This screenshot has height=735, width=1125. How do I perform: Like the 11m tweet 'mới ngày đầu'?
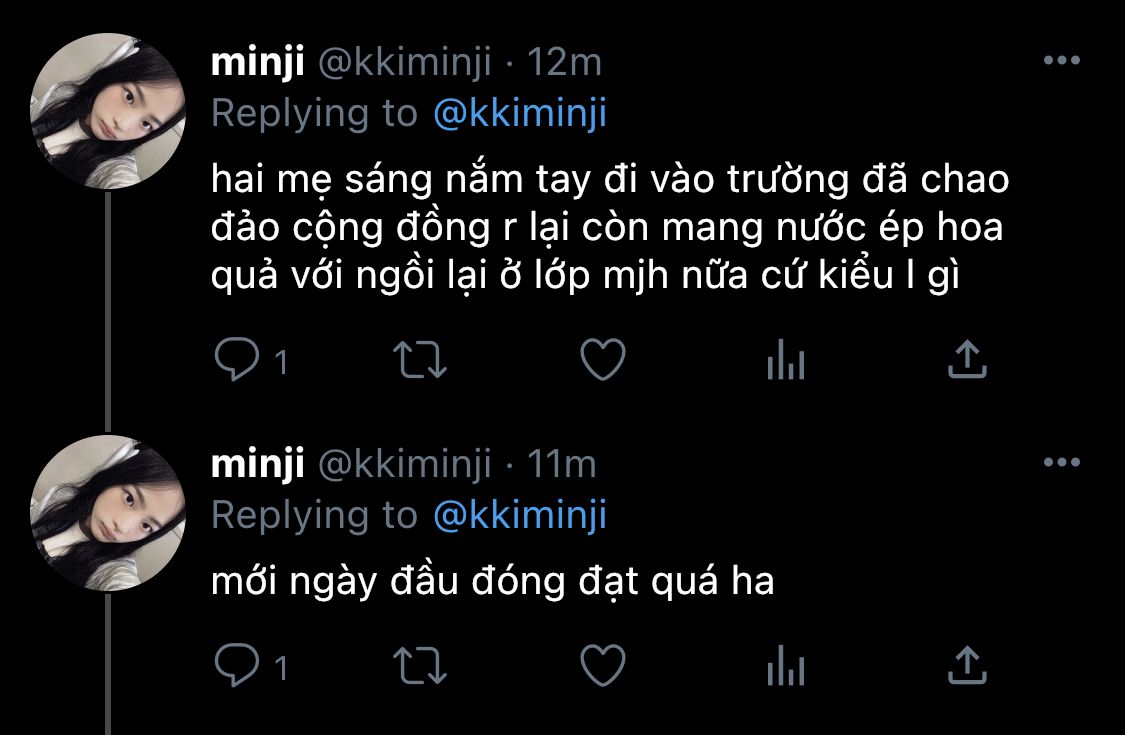point(603,665)
